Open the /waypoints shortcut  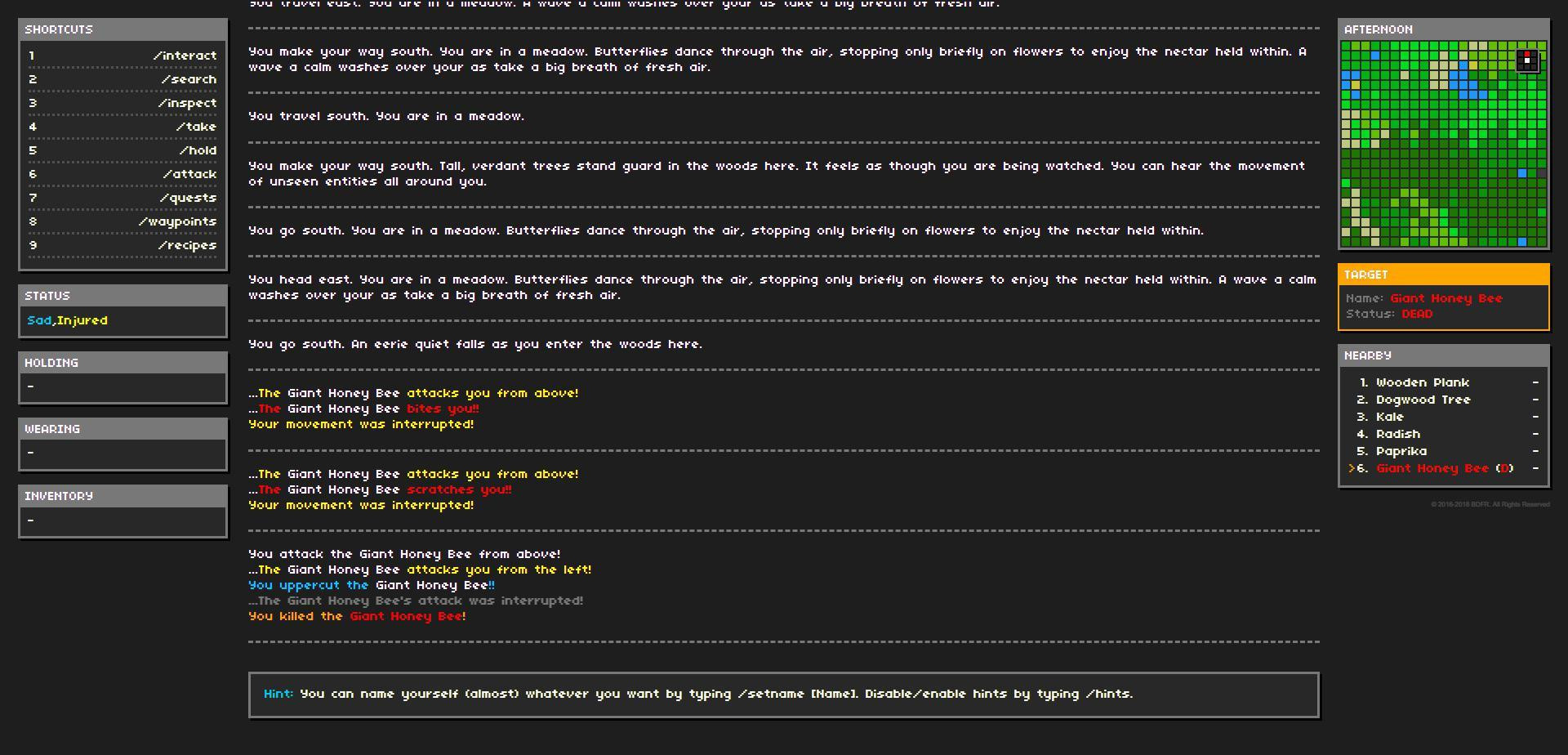tap(122, 221)
